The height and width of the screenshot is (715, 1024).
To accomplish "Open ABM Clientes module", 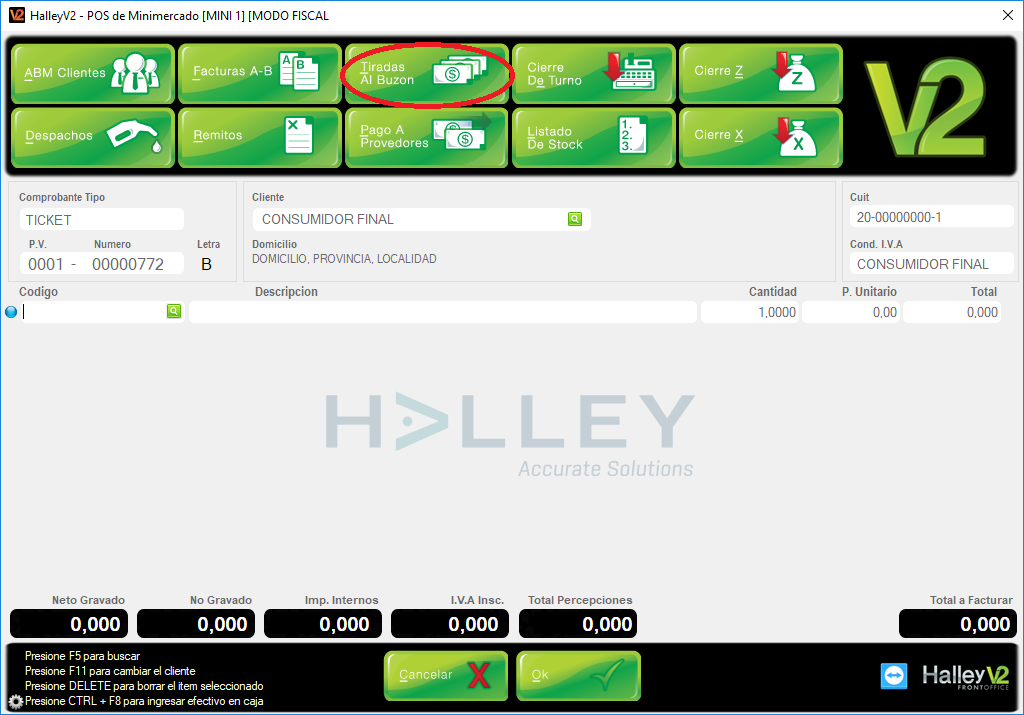I will coord(93,73).
